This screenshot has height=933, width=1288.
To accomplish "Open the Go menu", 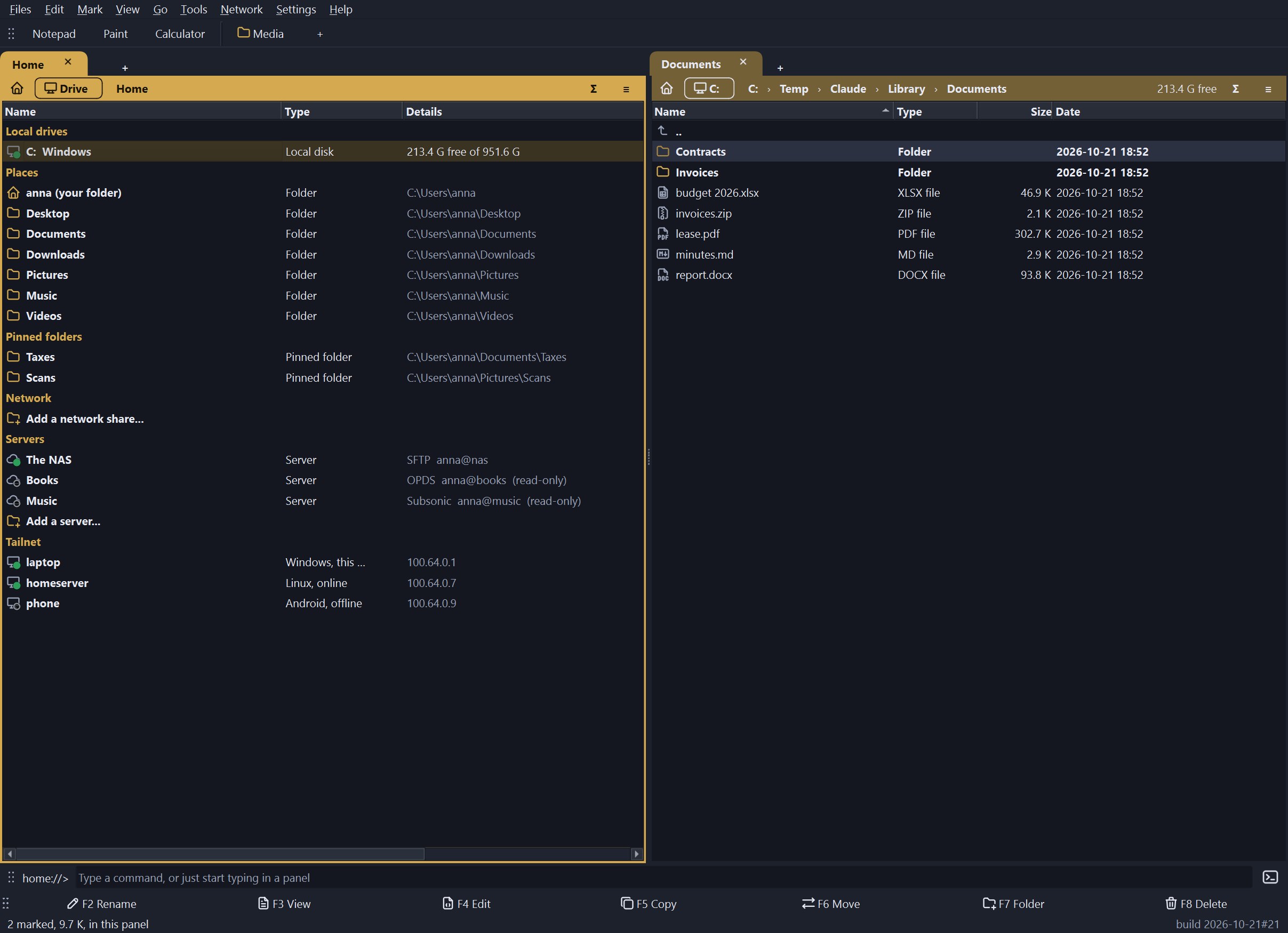I will [160, 9].
